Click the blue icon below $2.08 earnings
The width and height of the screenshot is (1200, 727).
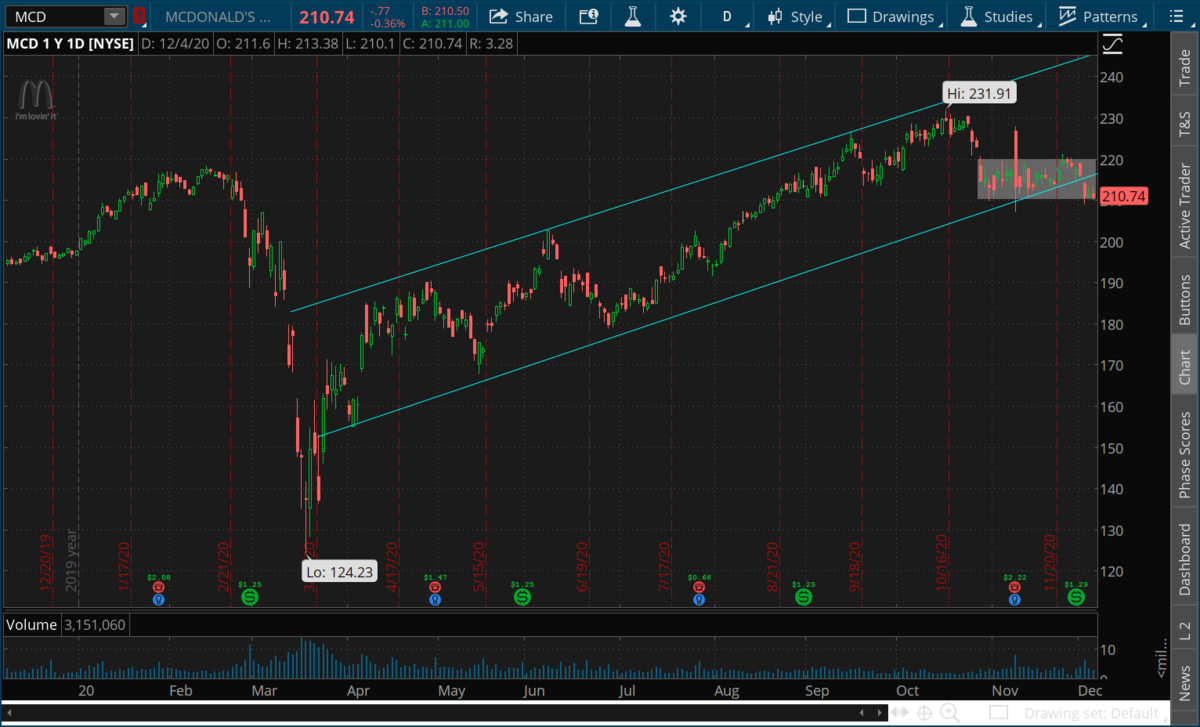(x=158, y=600)
